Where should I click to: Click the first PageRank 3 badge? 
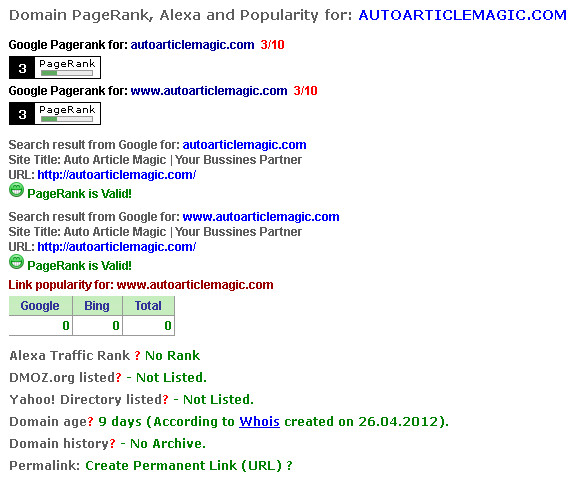55,68
